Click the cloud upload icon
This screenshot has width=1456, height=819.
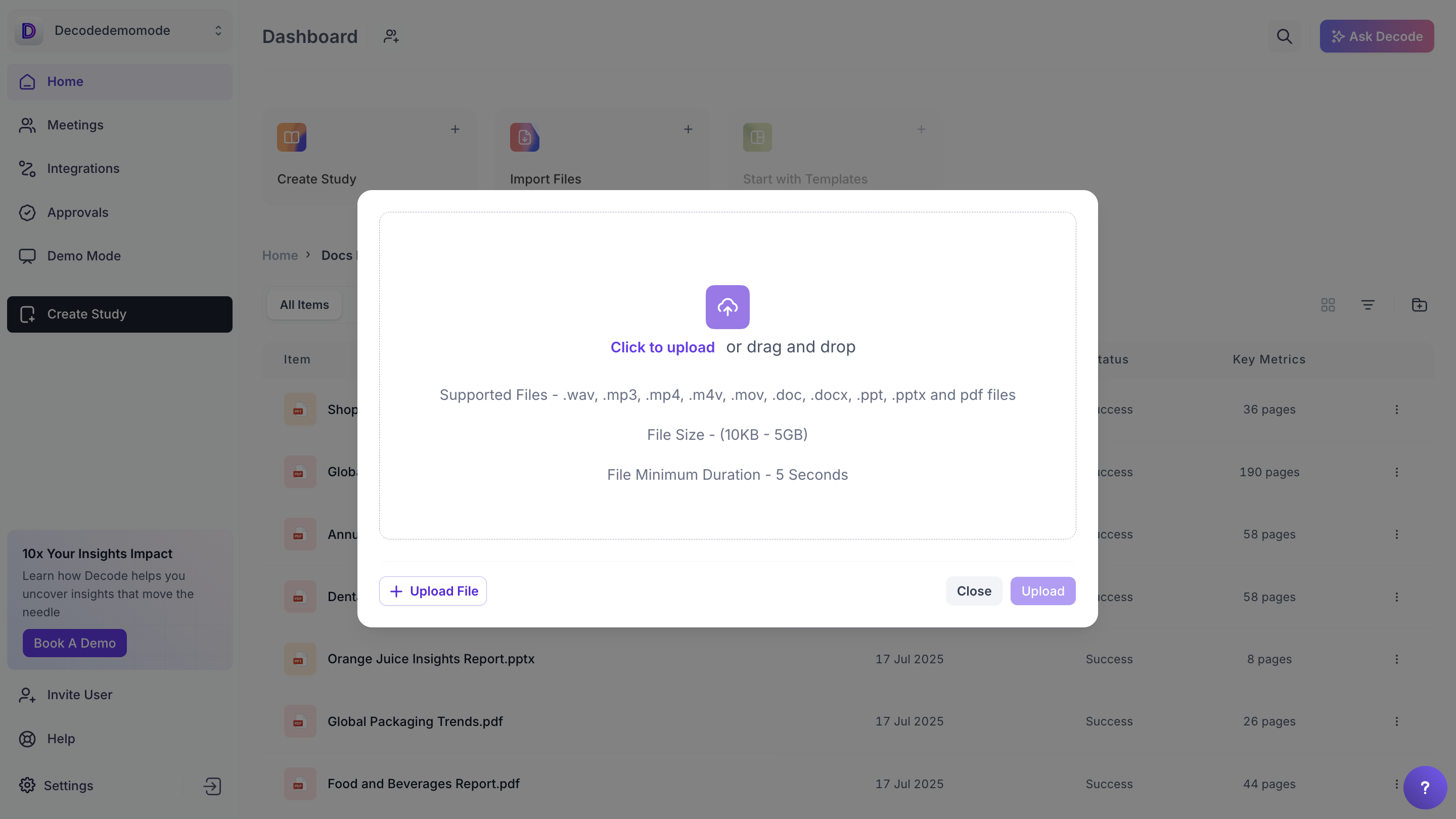tap(727, 307)
